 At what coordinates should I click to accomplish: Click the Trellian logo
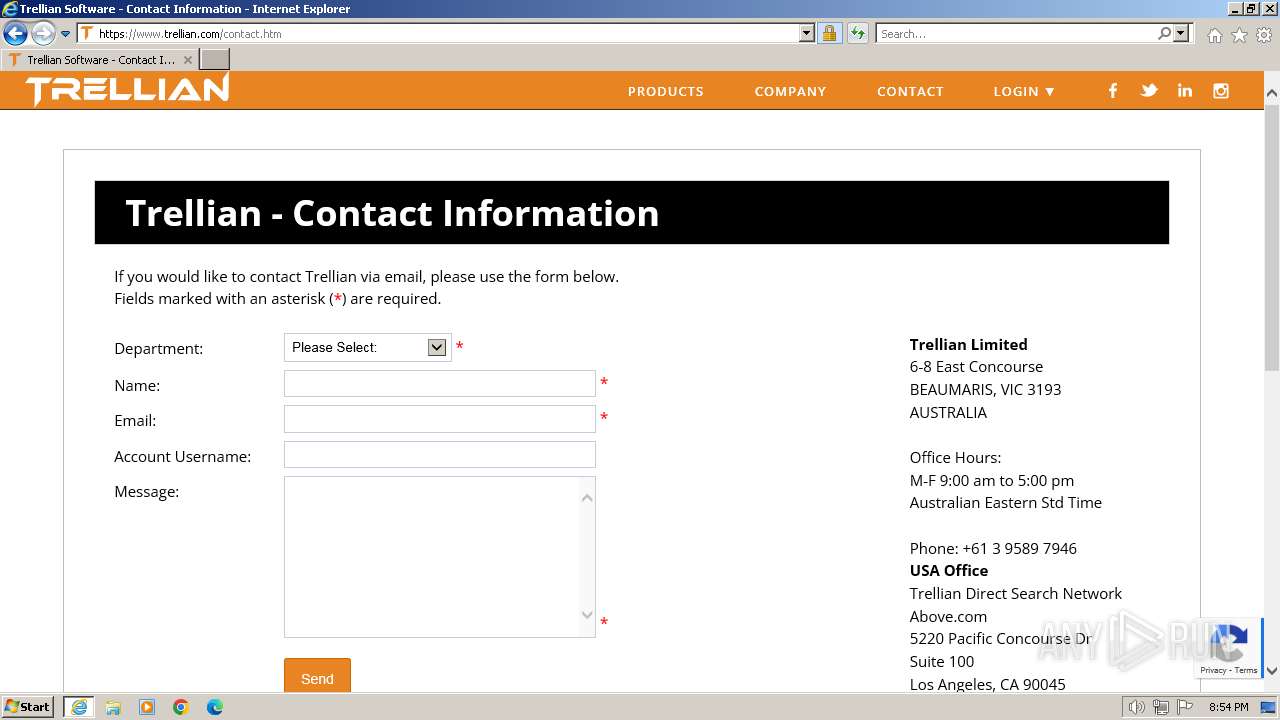pyautogui.click(x=128, y=89)
